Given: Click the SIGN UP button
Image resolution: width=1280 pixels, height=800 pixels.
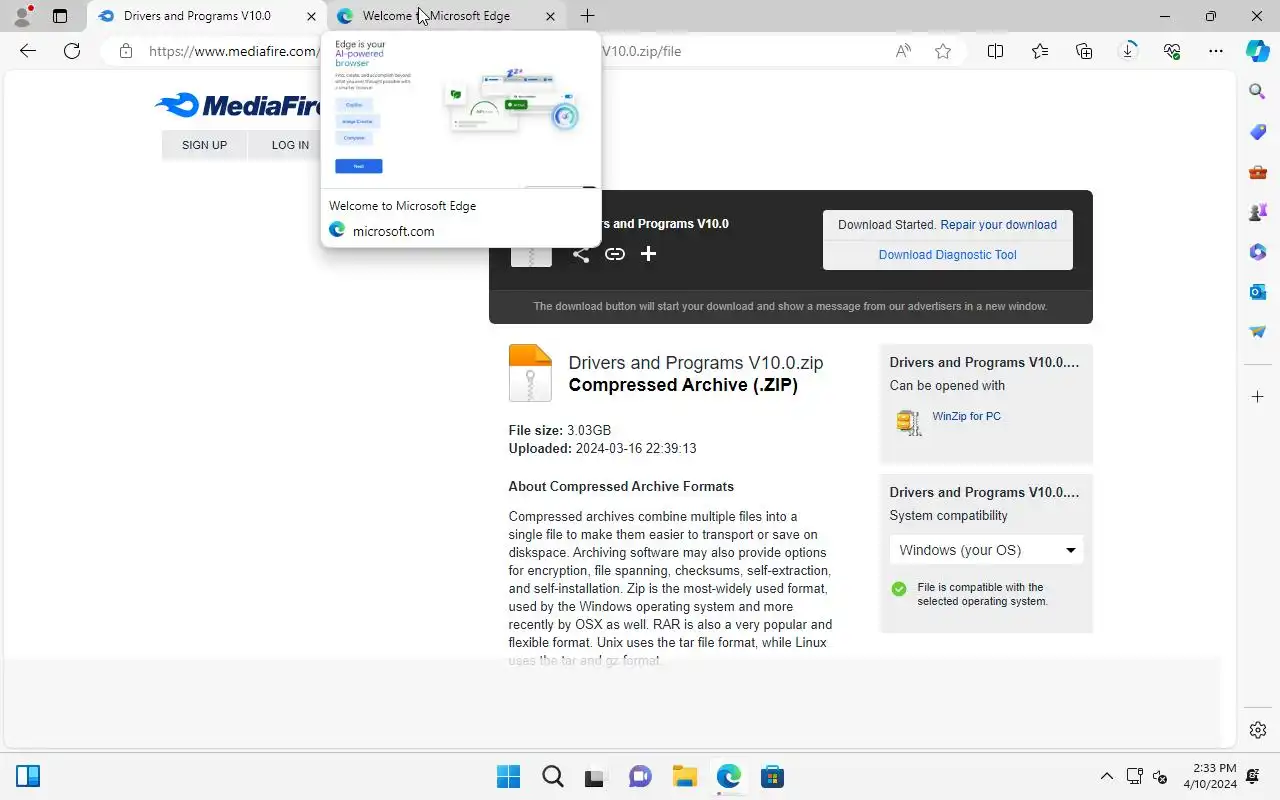Looking at the screenshot, I should click(204, 145).
